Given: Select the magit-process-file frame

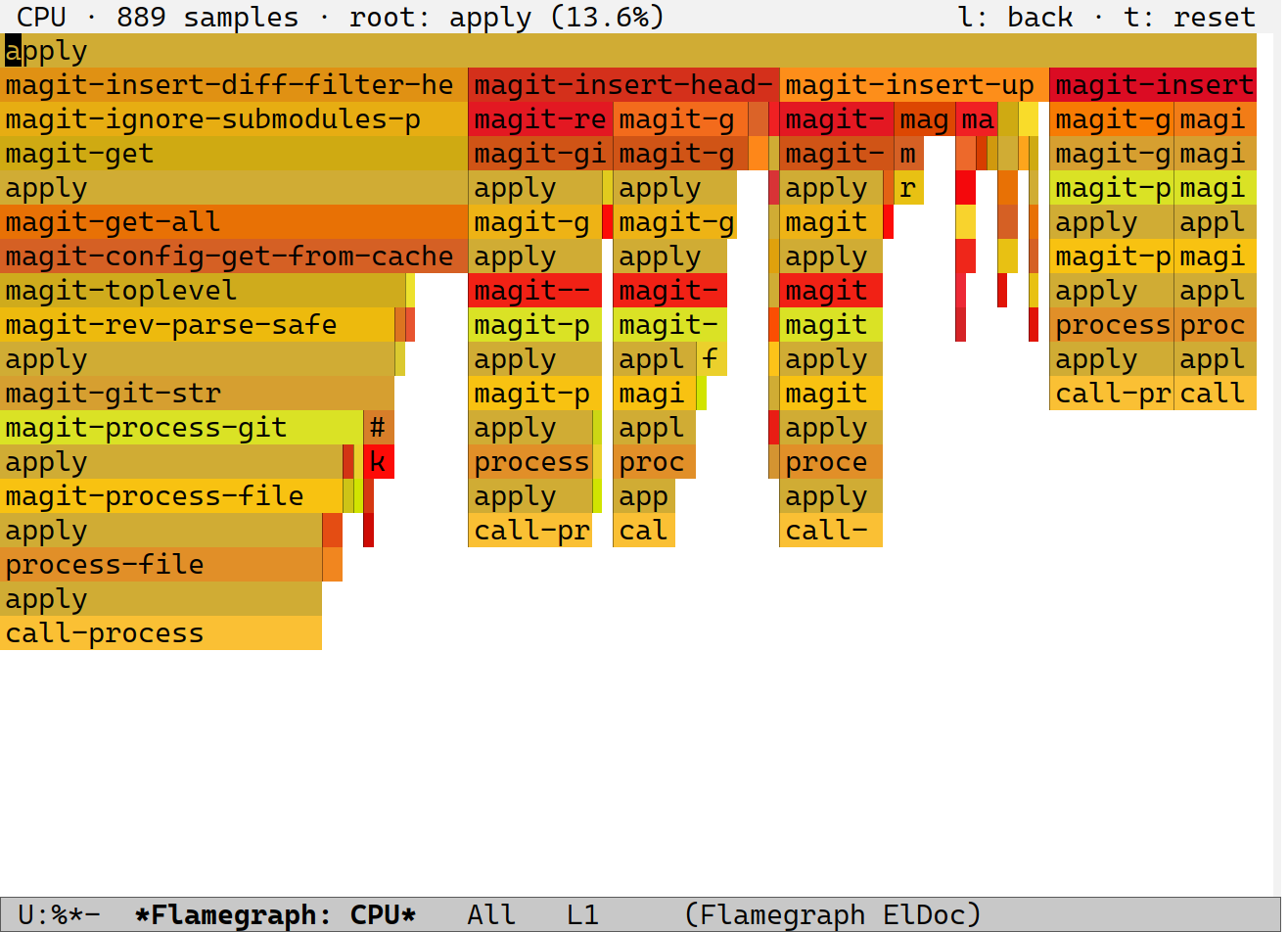Looking at the screenshot, I should point(171,496).
